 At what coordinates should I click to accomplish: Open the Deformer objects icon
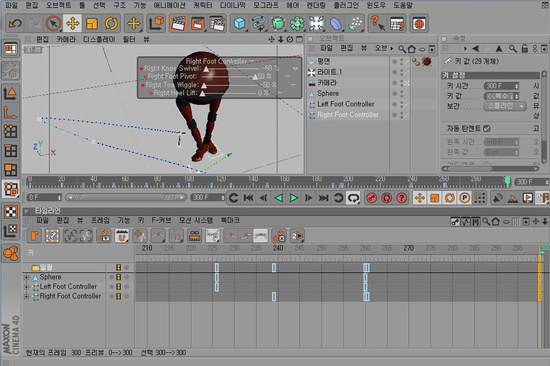click(x=336, y=24)
